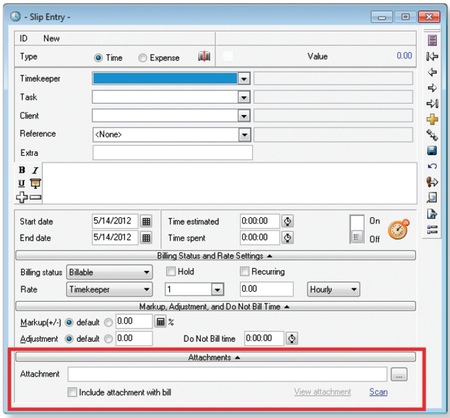Minimize the Slip Entry window
Viewport: 450px width, 418px height.
click(382, 17)
